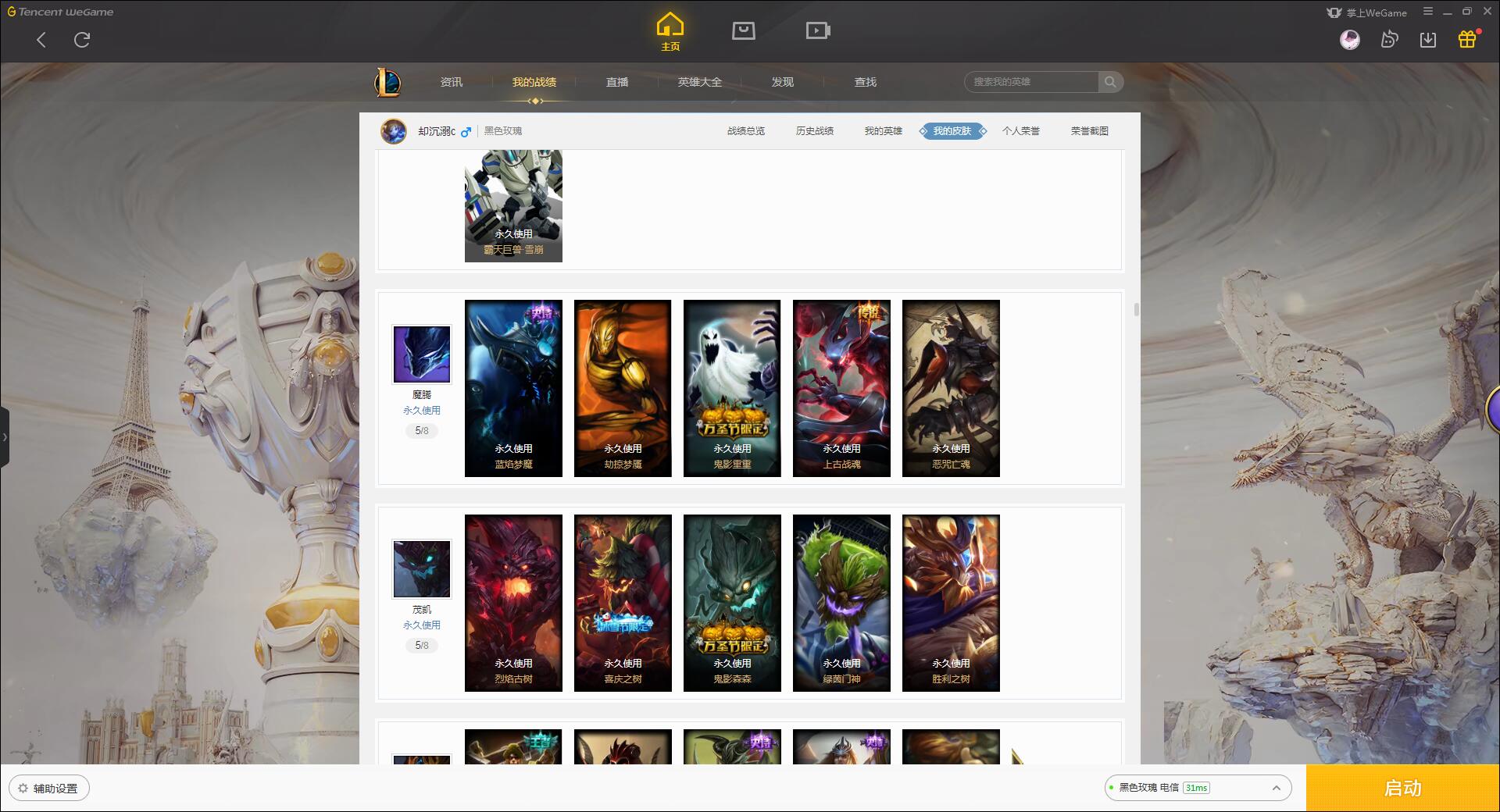Switch to the 英雄大全 tab
The height and width of the screenshot is (812, 1500).
(x=700, y=82)
